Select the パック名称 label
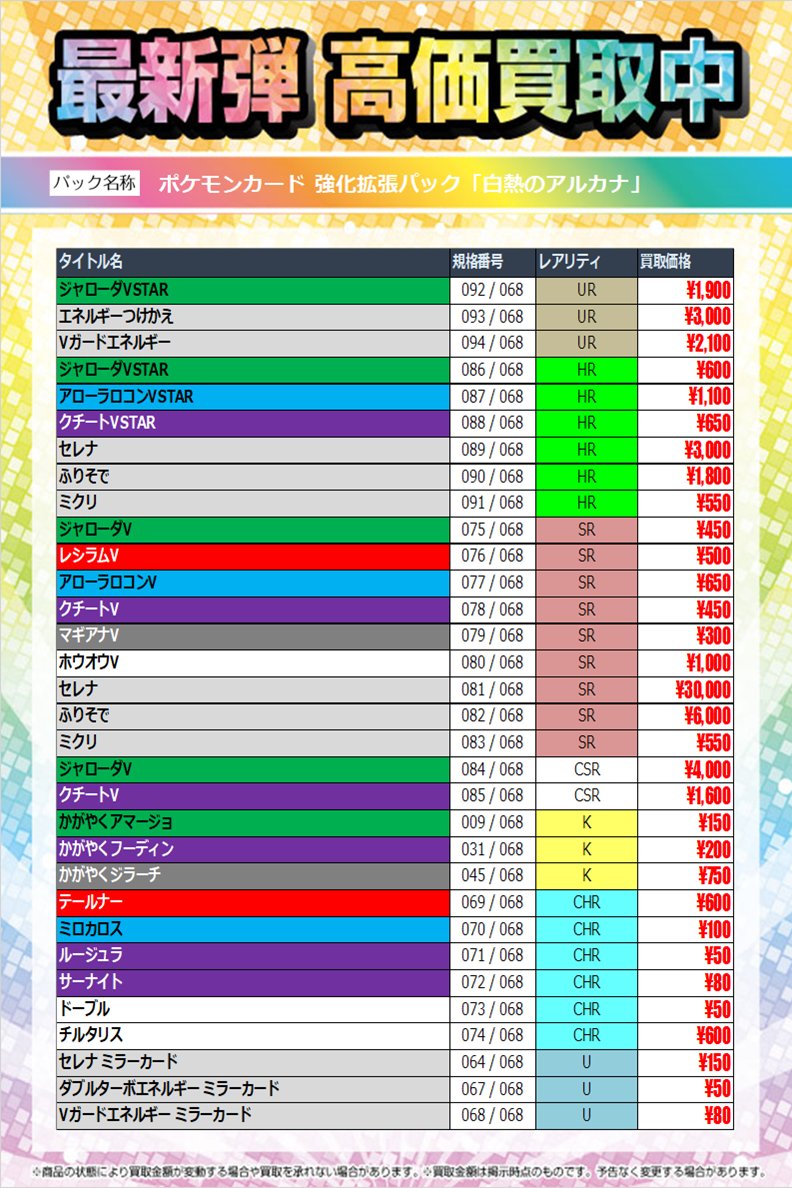This screenshot has height=1188, width=792. pos(95,183)
